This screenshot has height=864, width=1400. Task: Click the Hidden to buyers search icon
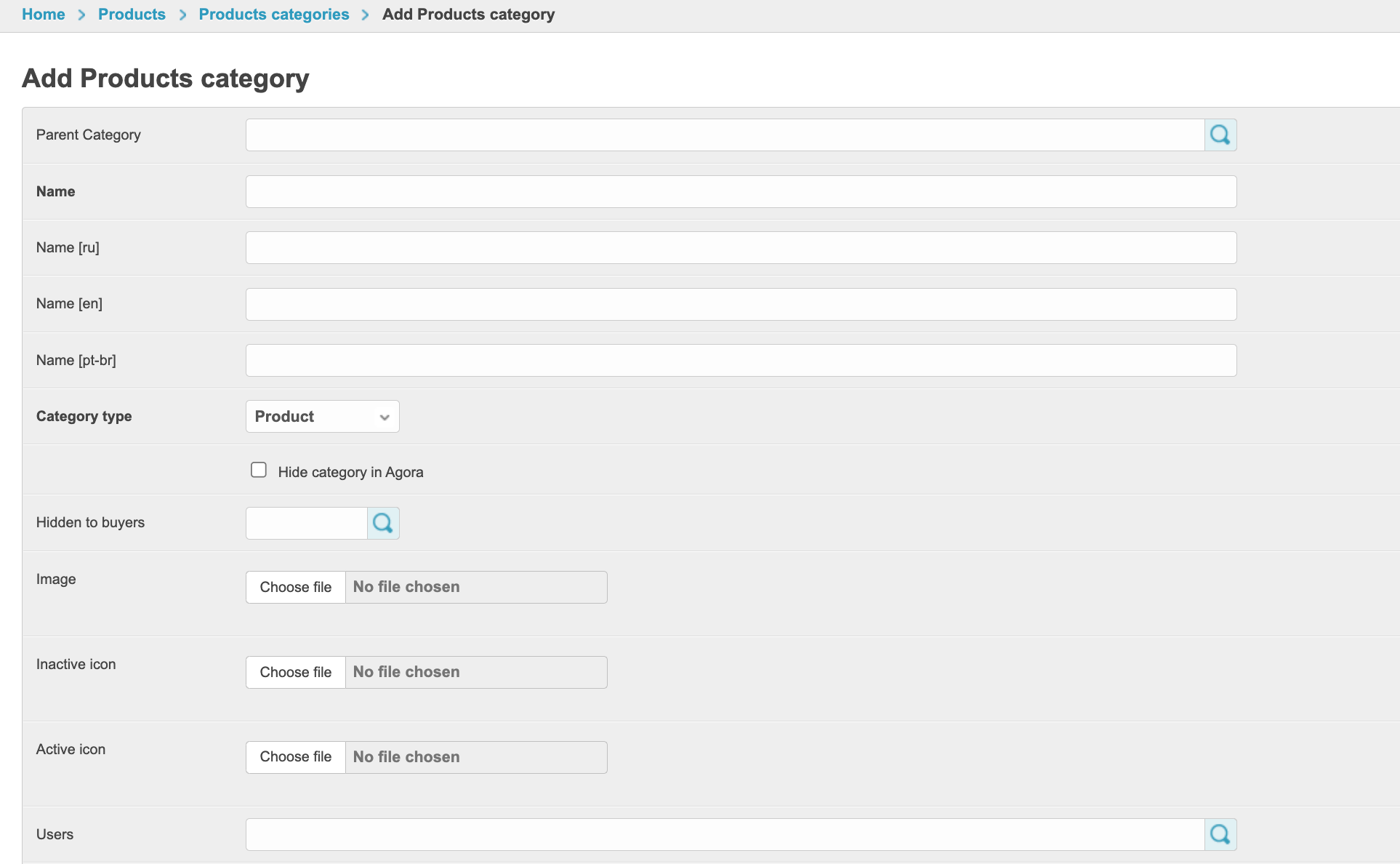tap(383, 523)
